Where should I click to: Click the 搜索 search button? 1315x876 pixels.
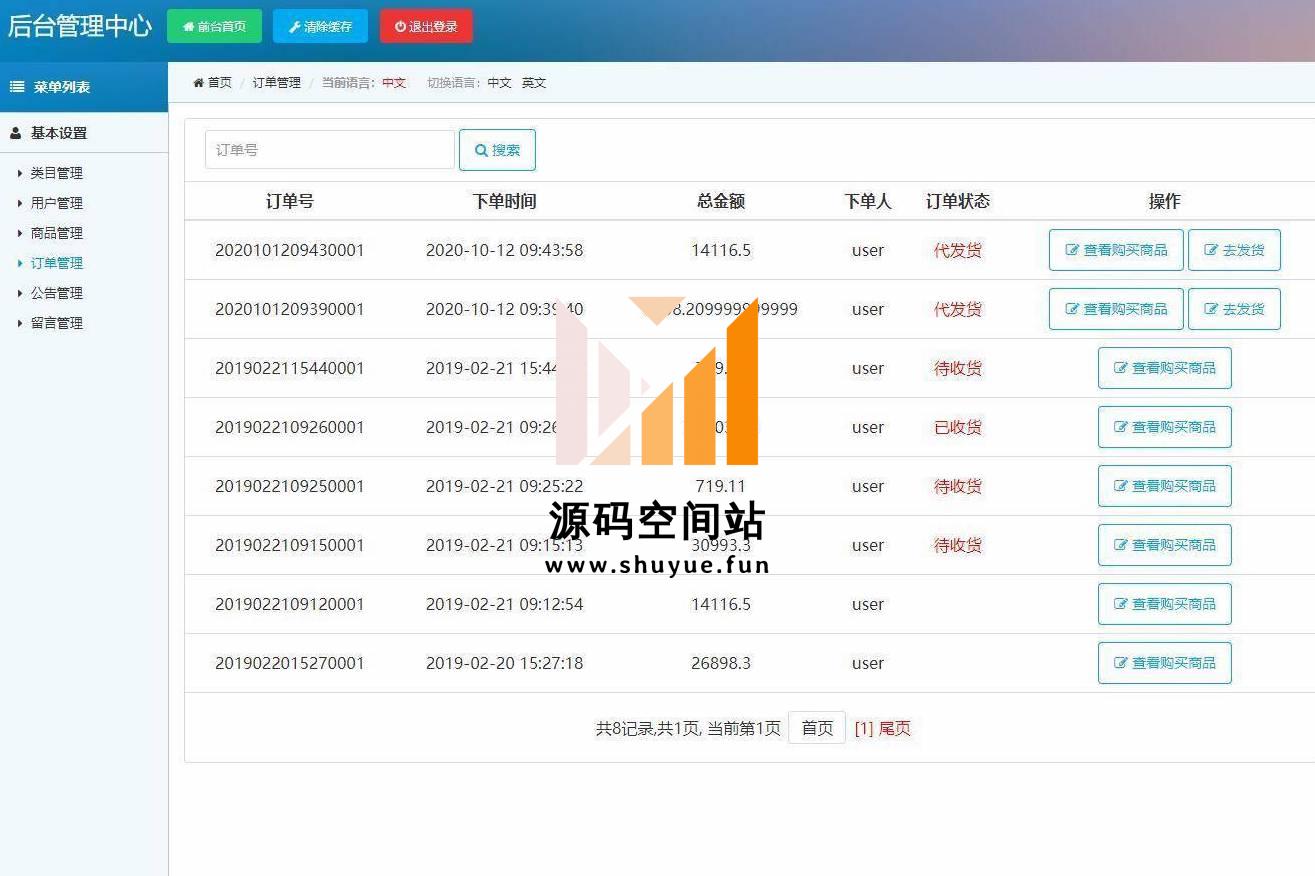(x=497, y=150)
